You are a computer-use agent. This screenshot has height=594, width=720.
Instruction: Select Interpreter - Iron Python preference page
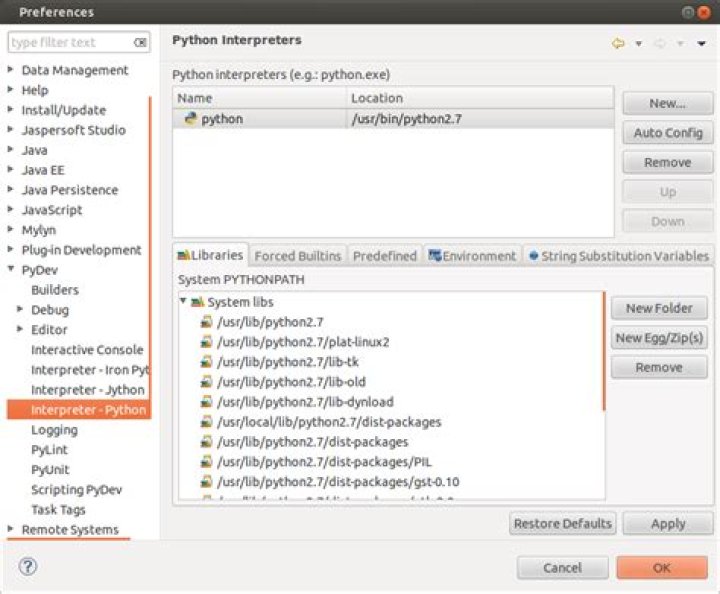click(x=90, y=370)
